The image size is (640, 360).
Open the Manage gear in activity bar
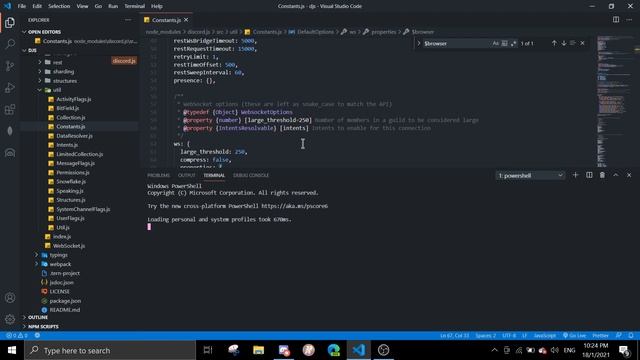click(x=10, y=319)
